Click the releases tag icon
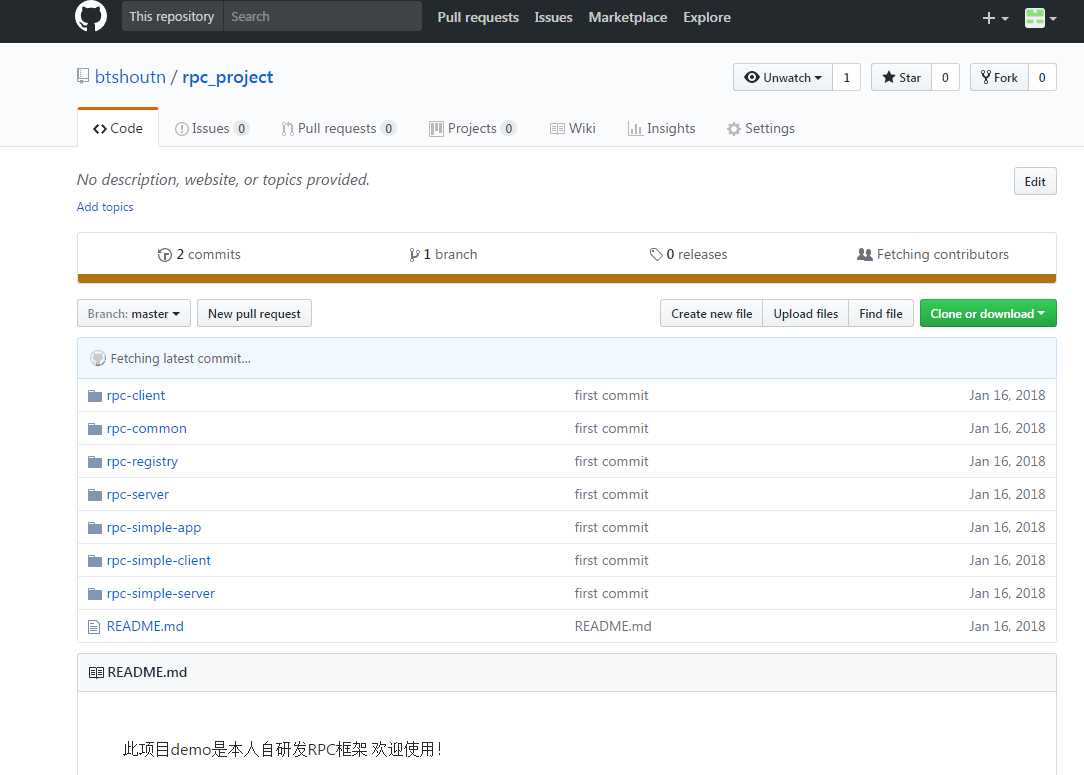1084x775 pixels. coord(656,255)
